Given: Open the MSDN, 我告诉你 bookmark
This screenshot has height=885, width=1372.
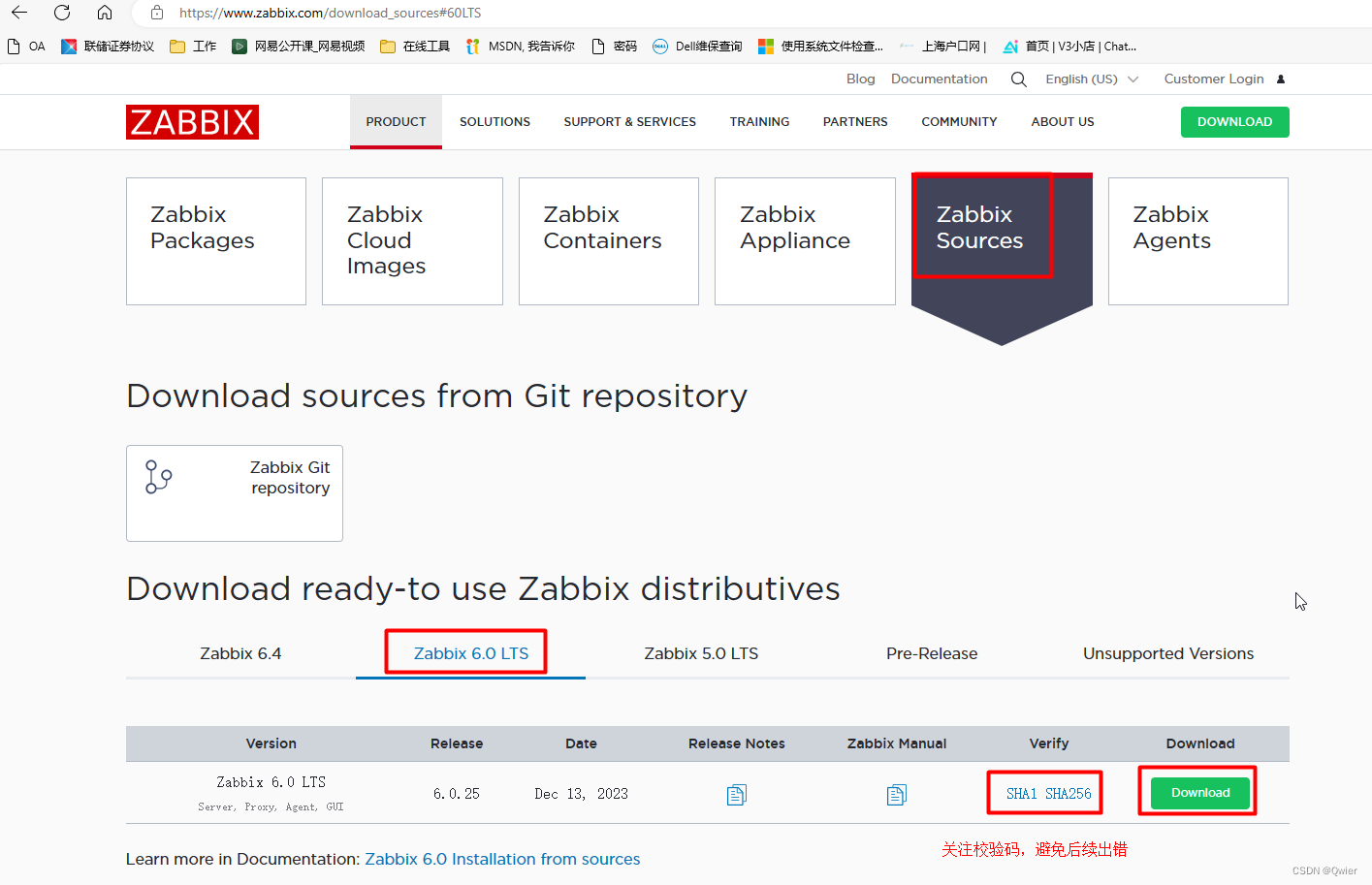Looking at the screenshot, I should [x=521, y=46].
